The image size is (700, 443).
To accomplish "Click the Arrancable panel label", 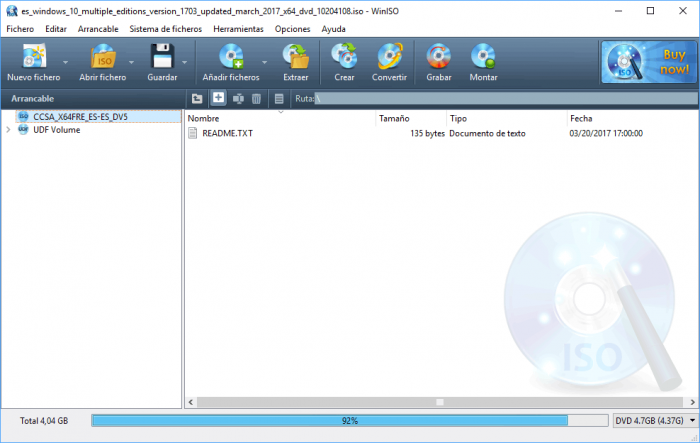I will pos(33,99).
